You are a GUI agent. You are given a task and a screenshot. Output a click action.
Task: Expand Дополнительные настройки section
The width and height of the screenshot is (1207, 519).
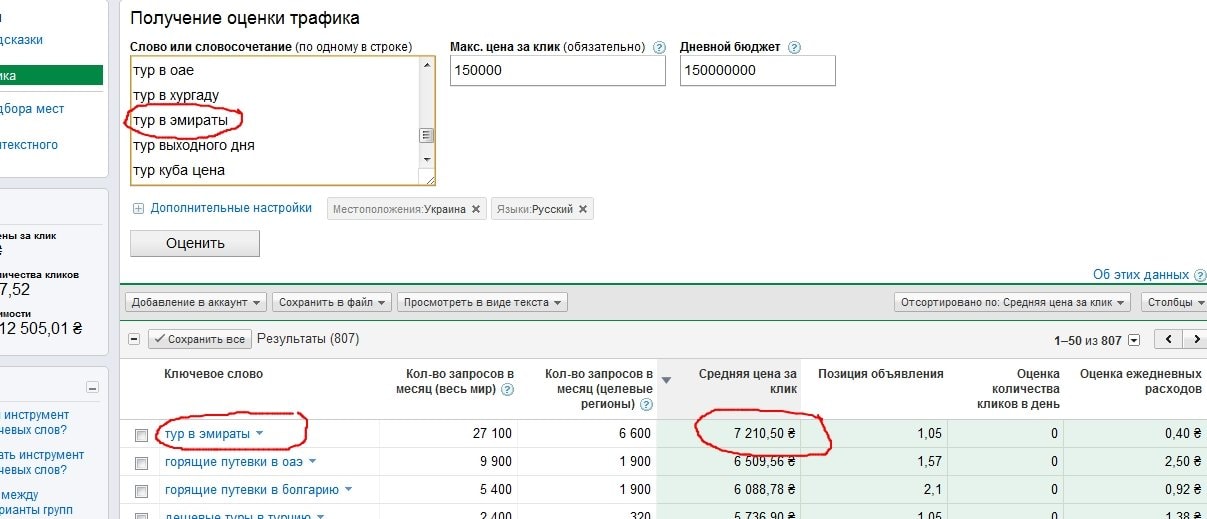click(x=221, y=208)
